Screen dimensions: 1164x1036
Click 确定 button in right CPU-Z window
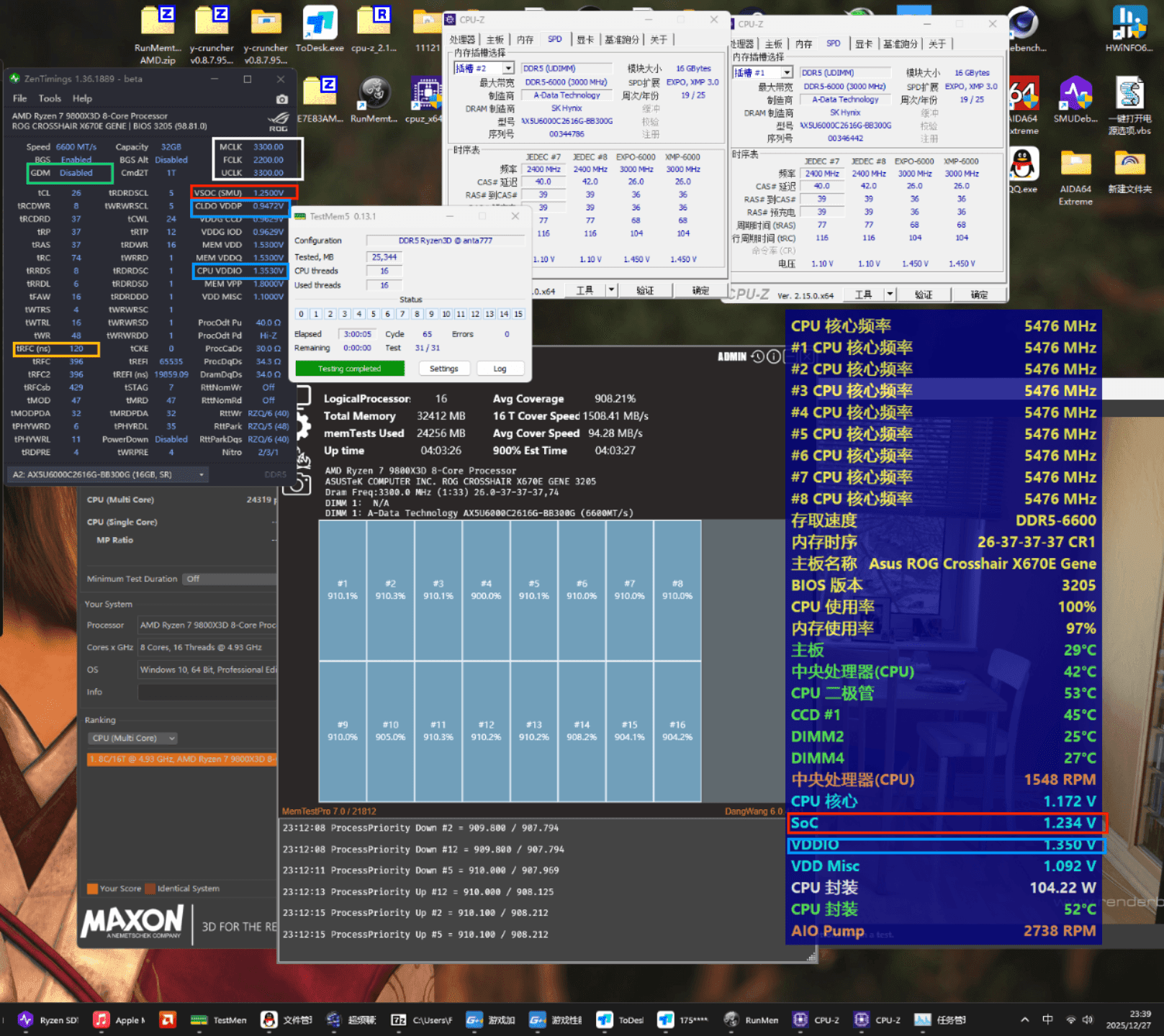pyautogui.click(x=979, y=294)
